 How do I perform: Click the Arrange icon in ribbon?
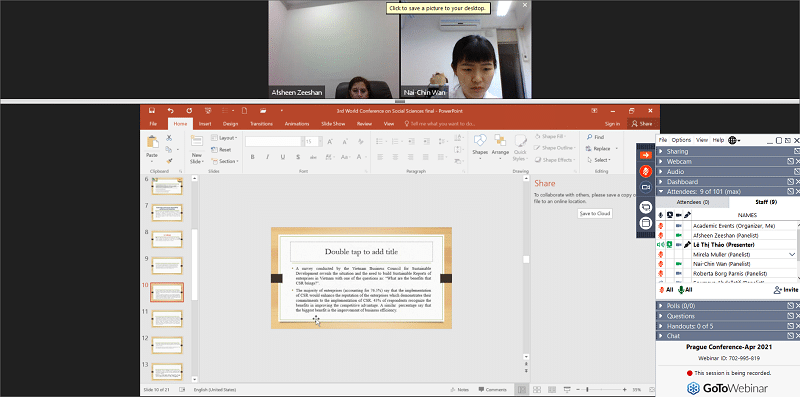(501, 145)
